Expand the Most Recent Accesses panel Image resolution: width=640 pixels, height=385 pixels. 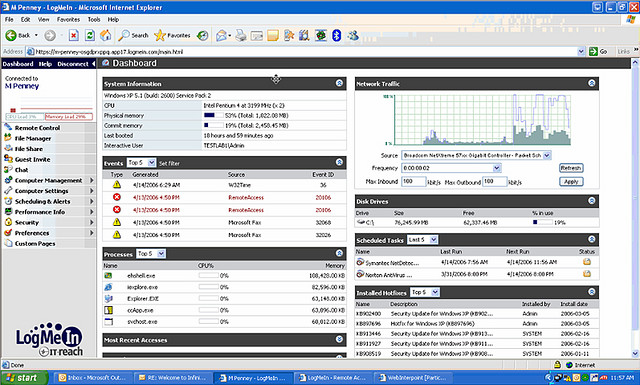click(339, 339)
